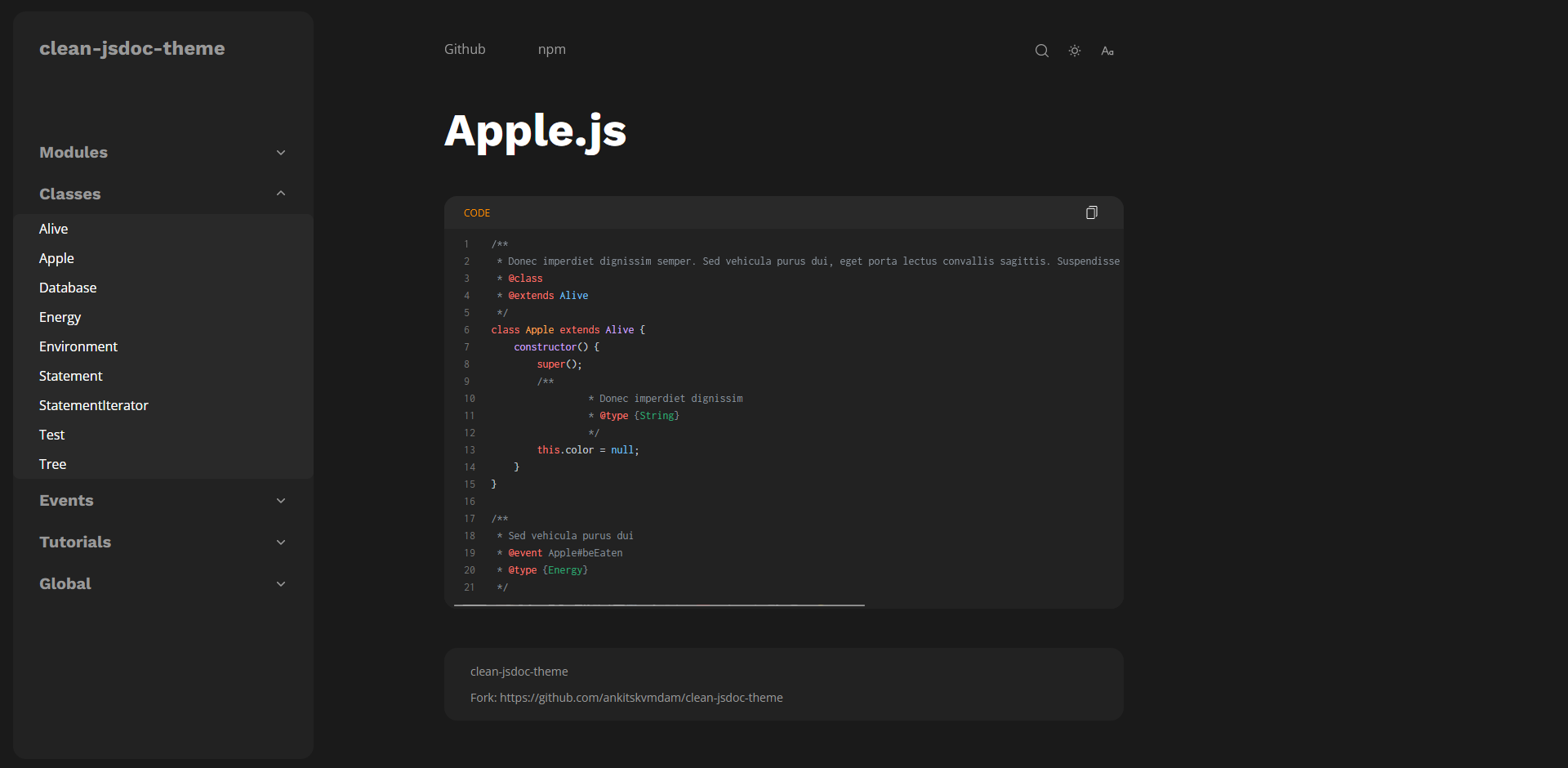This screenshot has height=768, width=1568.
Task: Switch to light theme using sun icon
Action: coord(1074,50)
